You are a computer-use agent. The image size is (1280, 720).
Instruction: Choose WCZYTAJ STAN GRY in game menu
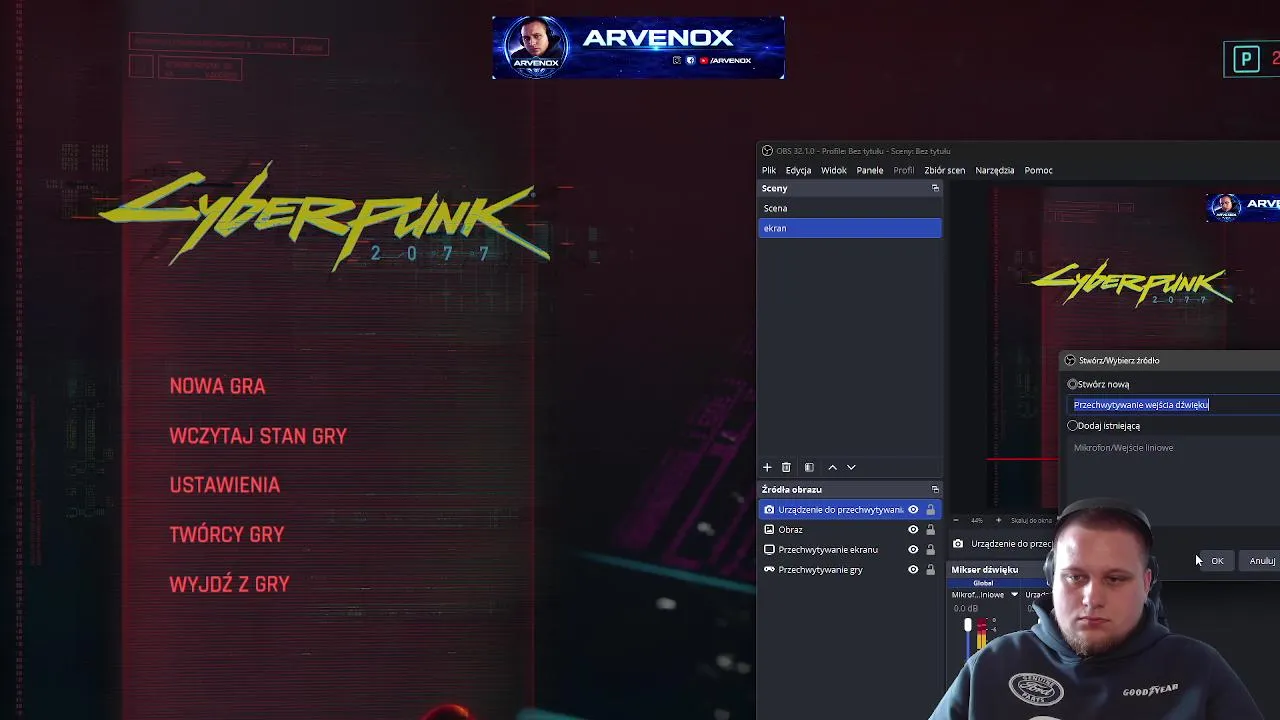coord(258,436)
